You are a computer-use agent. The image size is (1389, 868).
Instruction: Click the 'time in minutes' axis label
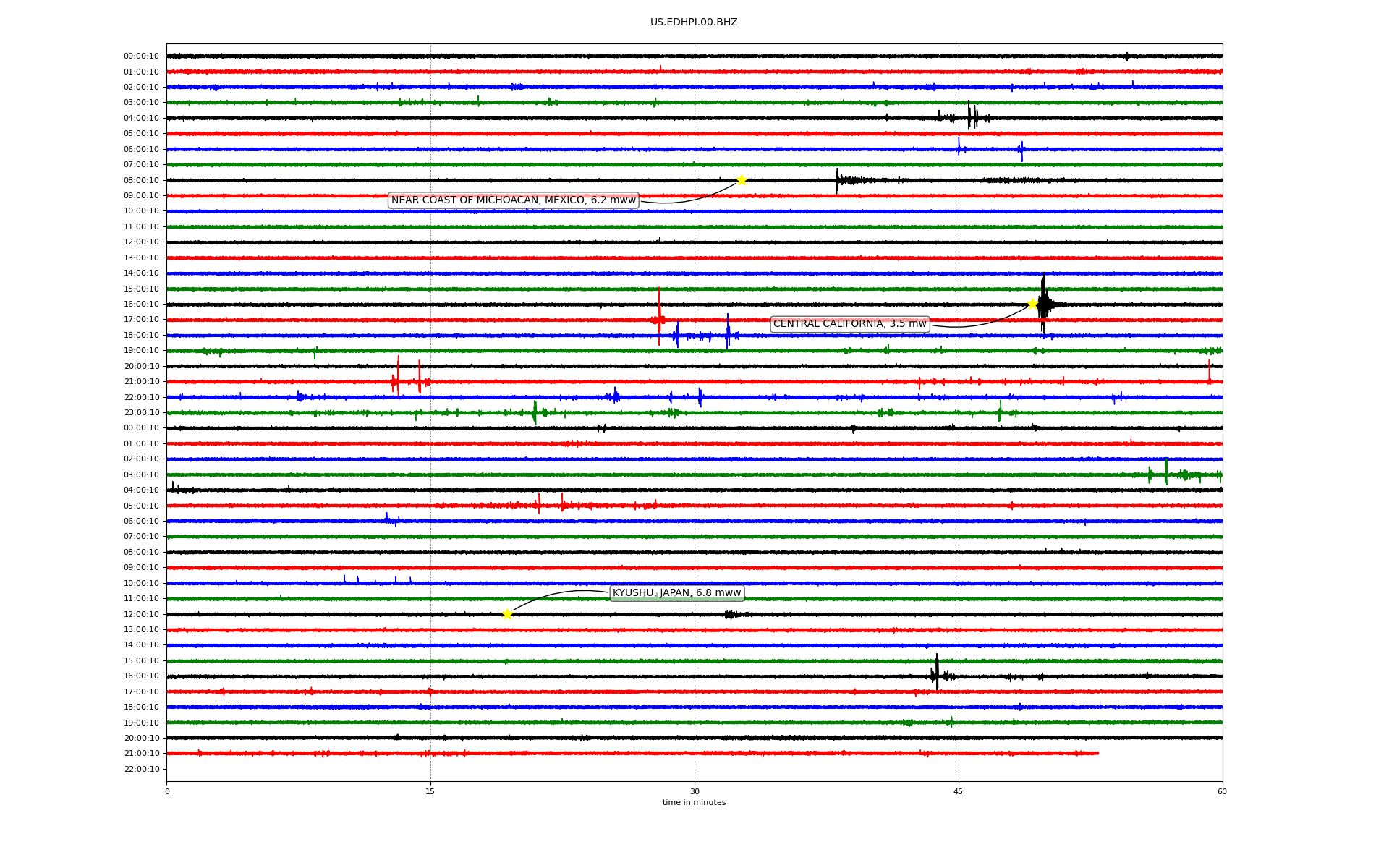pyautogui.click(x=694, y=803)
